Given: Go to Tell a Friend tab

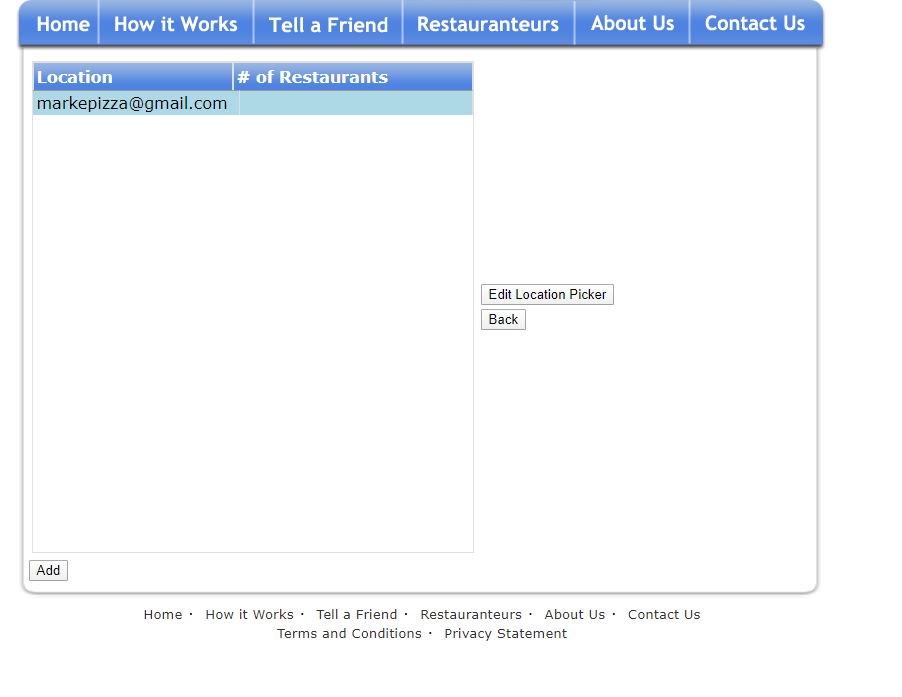Looking at the screenshot, I should (x=328, y=25).
